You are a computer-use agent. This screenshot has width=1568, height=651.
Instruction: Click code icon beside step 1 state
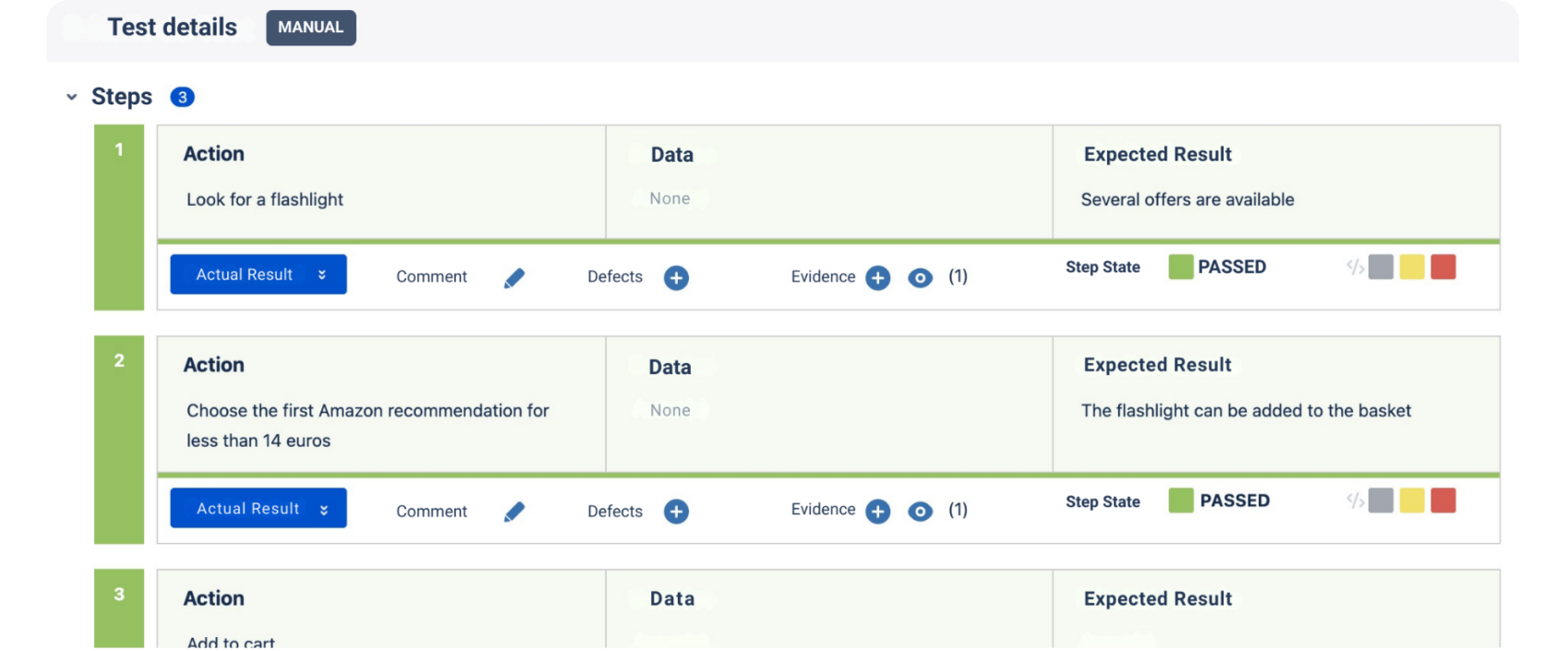point(1355,268)
